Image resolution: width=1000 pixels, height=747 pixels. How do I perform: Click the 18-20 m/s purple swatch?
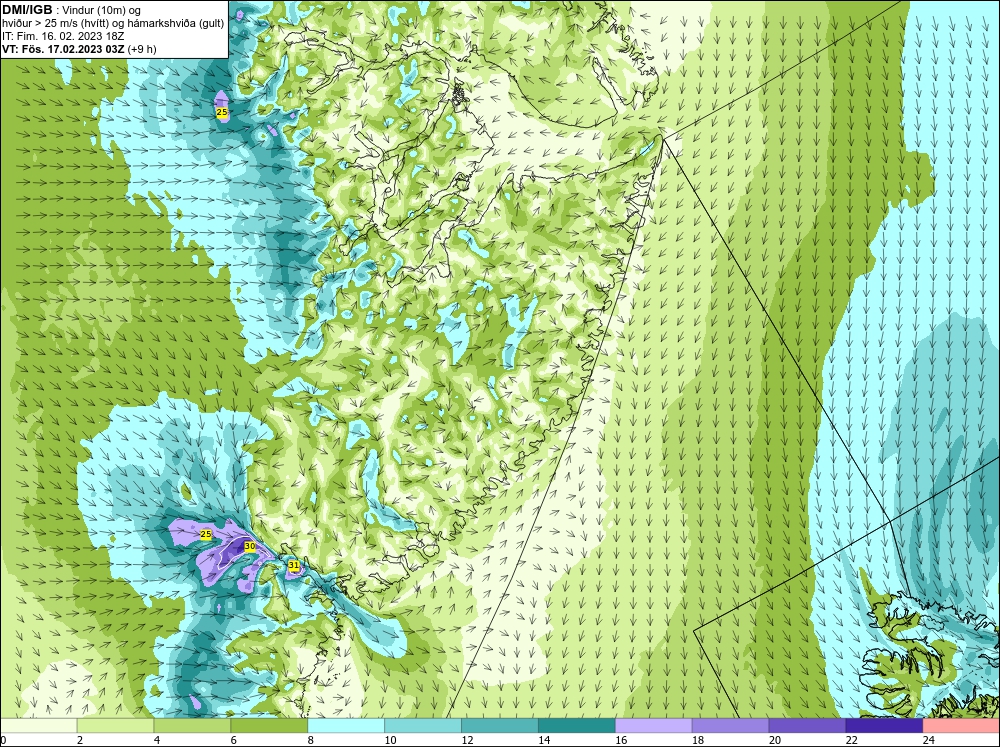click(x=730, y=726)
